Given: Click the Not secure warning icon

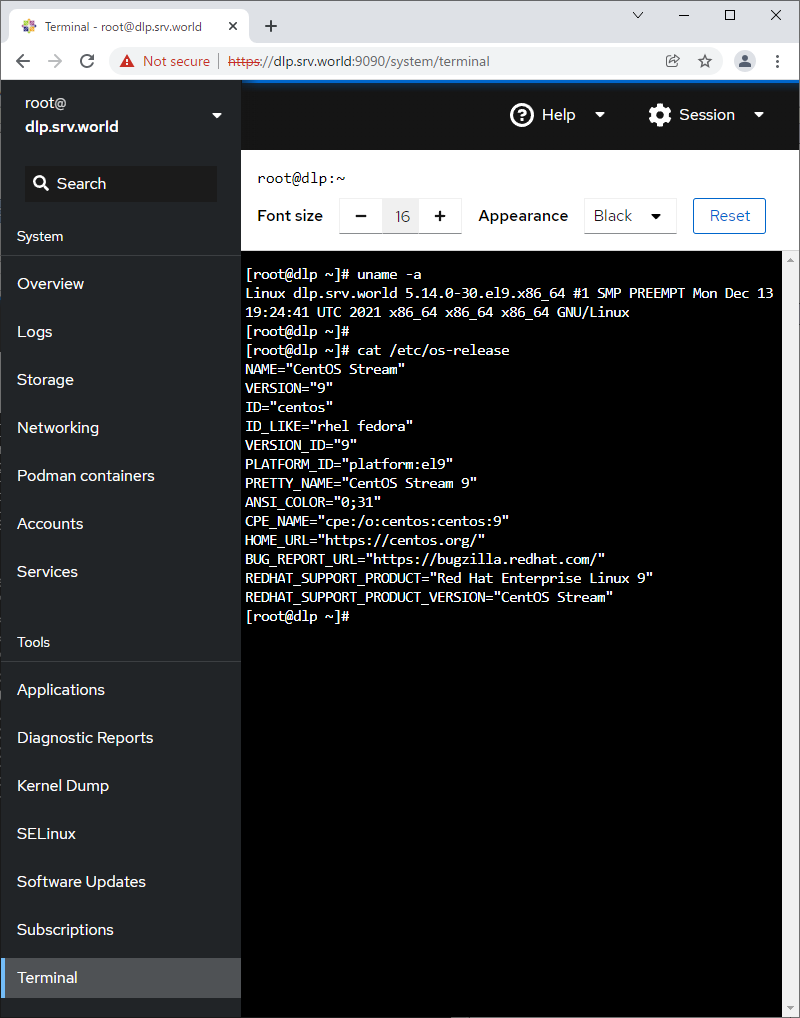Looking at the screenshot, I should click(x=127, y=61).
